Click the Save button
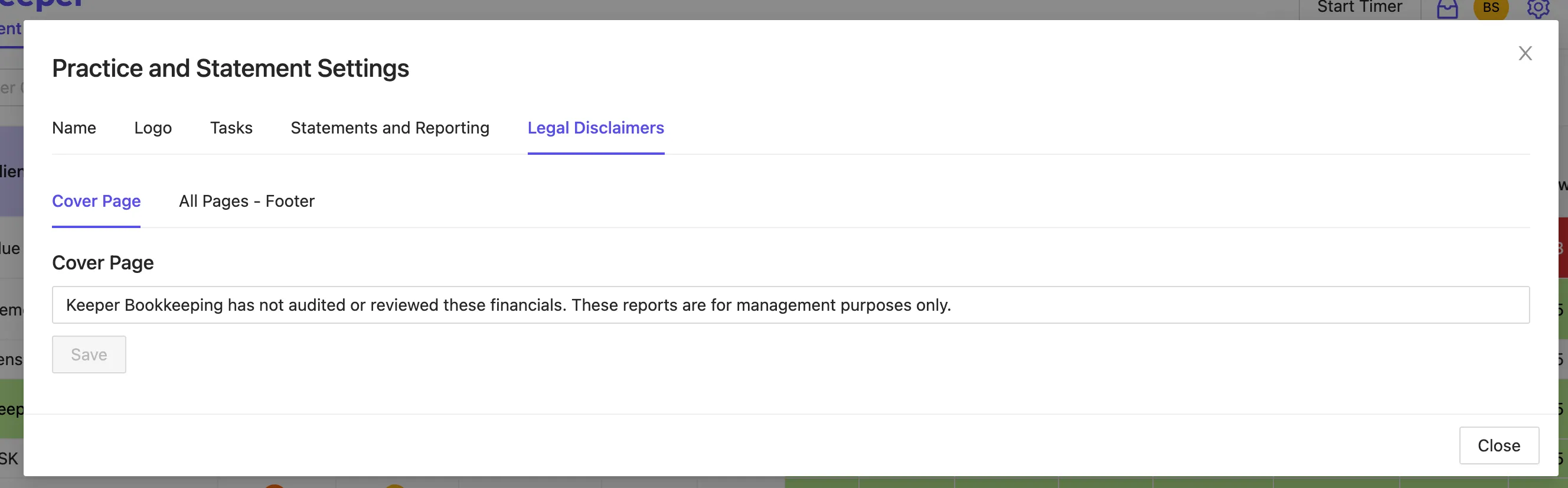The width and height of the screenshot is (1568, 488). [89, 354]
